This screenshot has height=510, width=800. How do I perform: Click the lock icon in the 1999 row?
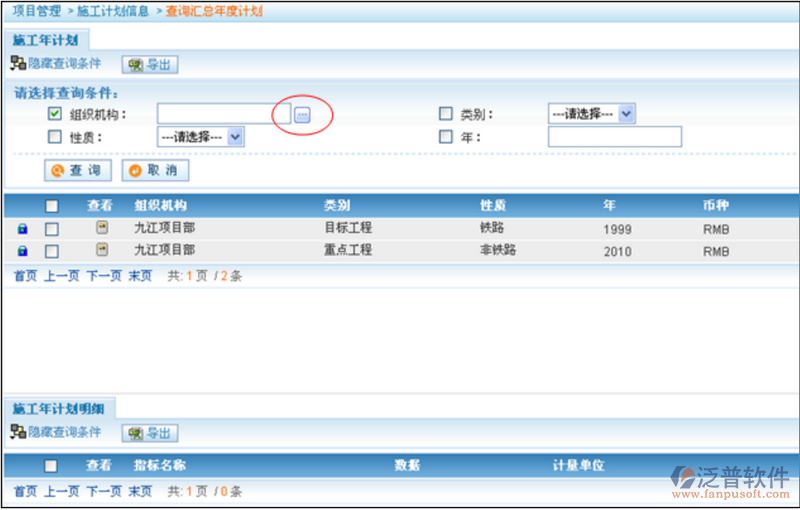(x=22, y=229)
